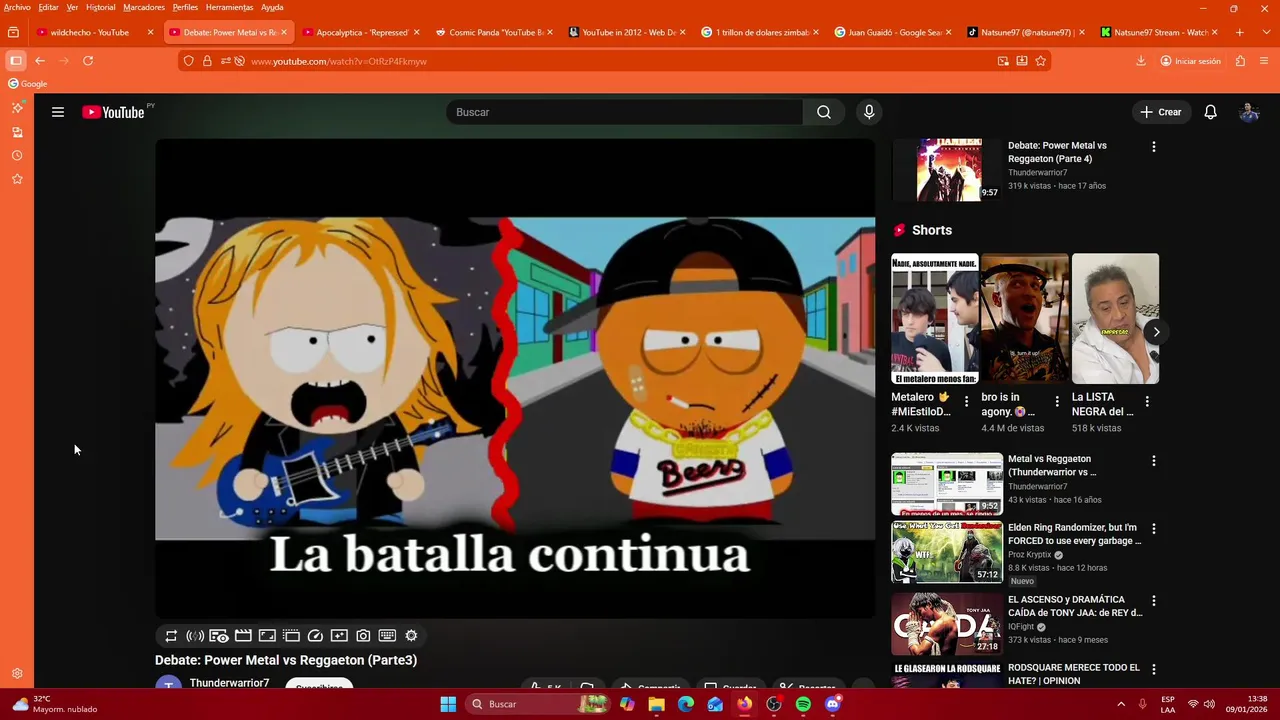
Task: Open options for the Metalero short
Action: pos(966,401)
